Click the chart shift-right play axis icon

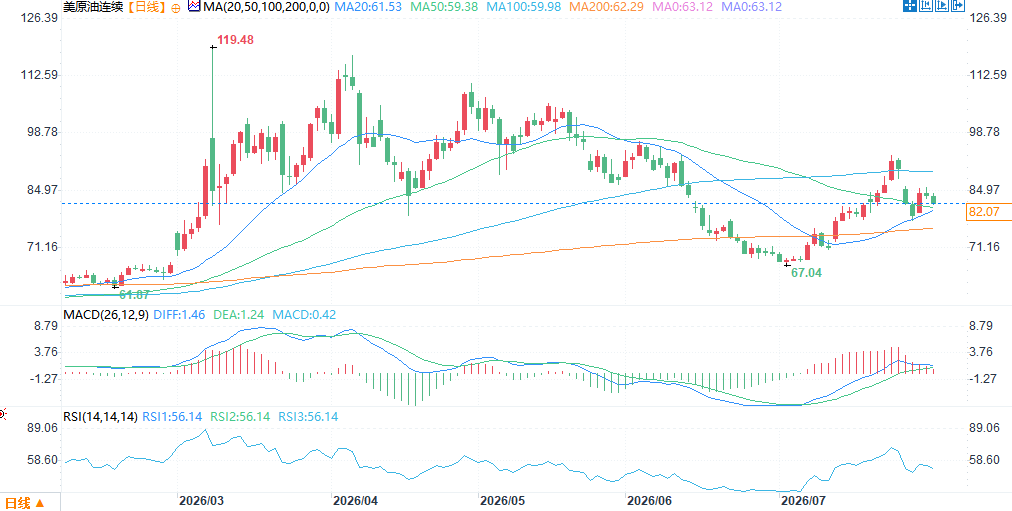click(x=942, y=6)
